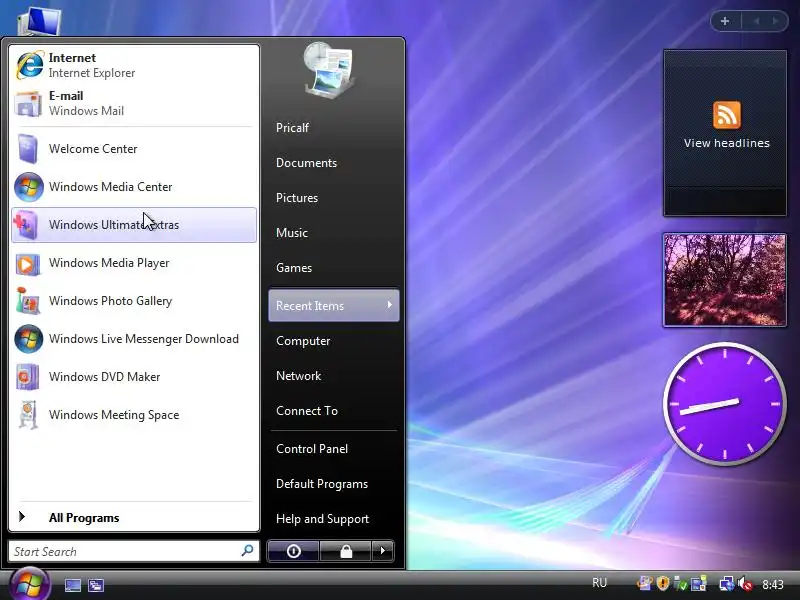Screen dimensions: 800x600
Task: Click the network connection tray icon
Action: (x=727, y=584)
